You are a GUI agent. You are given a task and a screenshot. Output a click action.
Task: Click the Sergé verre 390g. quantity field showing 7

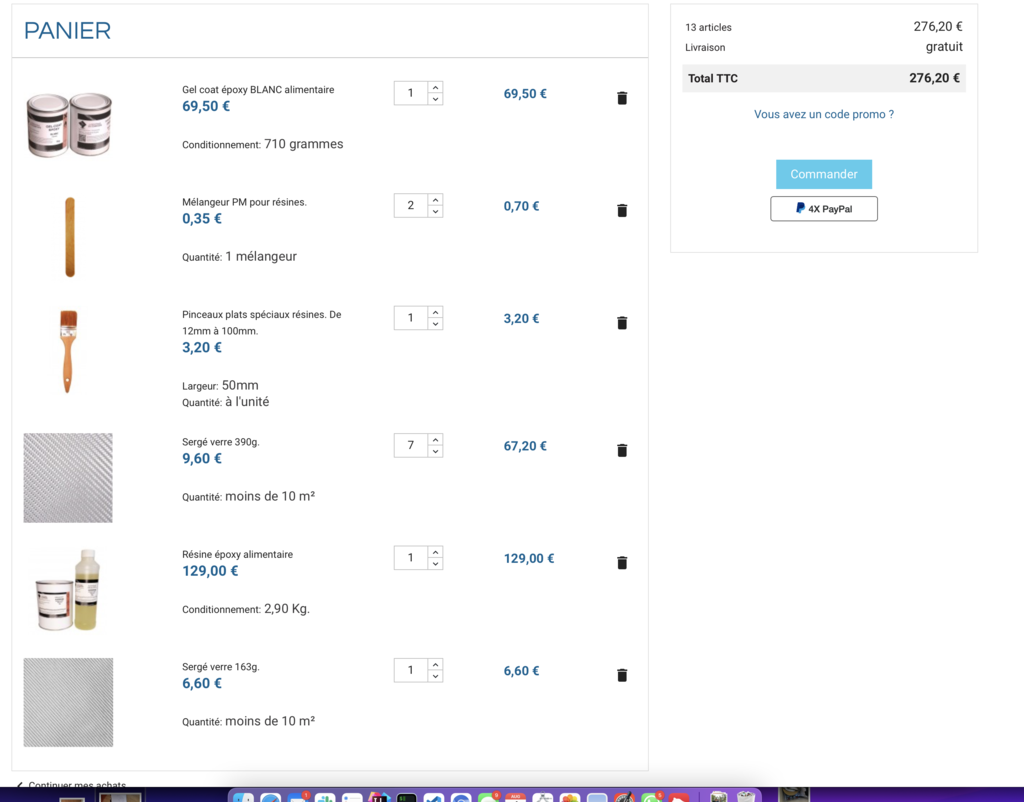click(411, 445)
